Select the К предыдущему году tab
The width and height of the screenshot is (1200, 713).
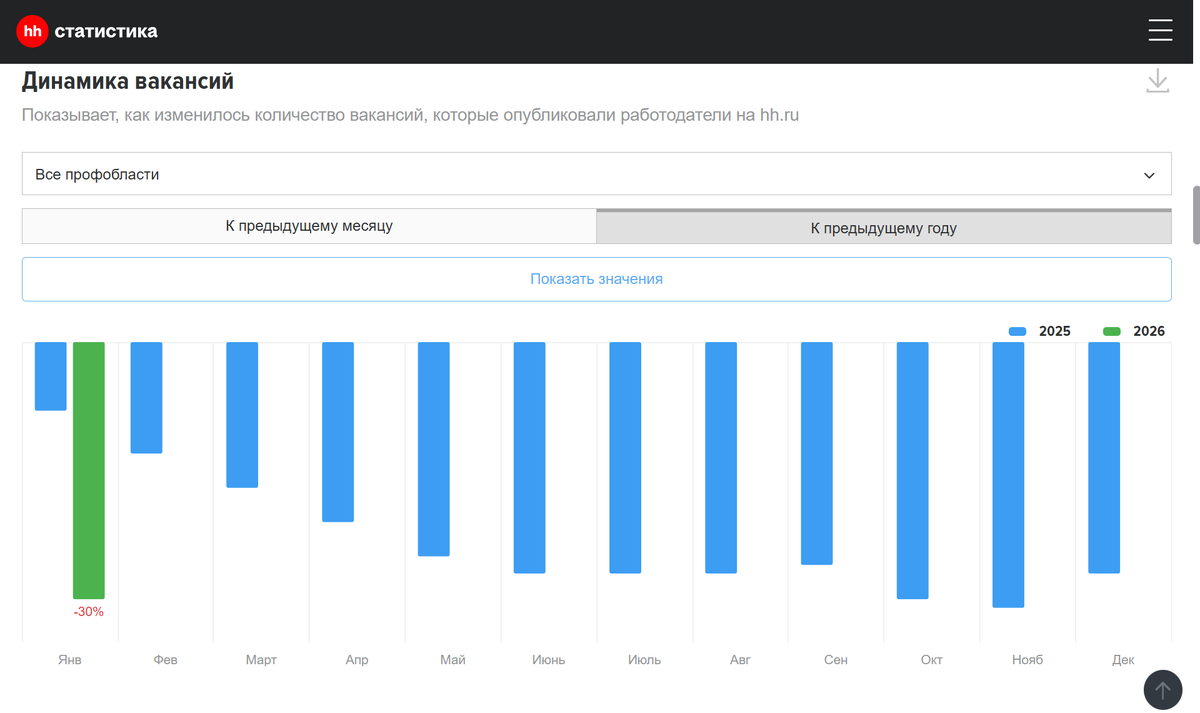click(884, 227)
